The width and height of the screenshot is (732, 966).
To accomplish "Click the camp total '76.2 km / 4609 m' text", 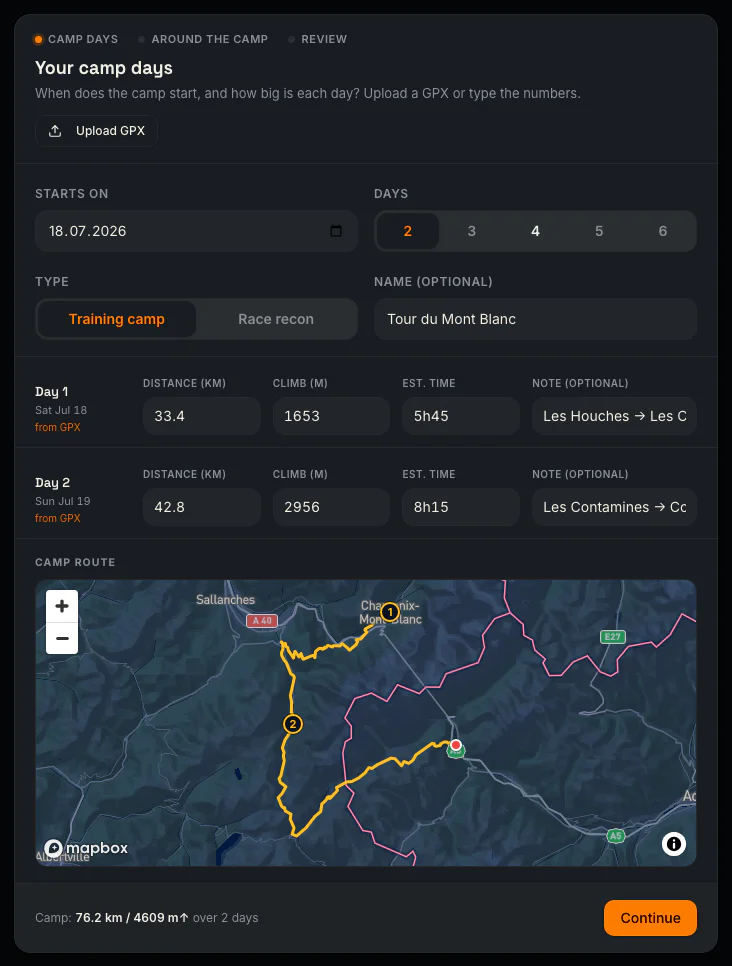I will [x=132, y=918].
